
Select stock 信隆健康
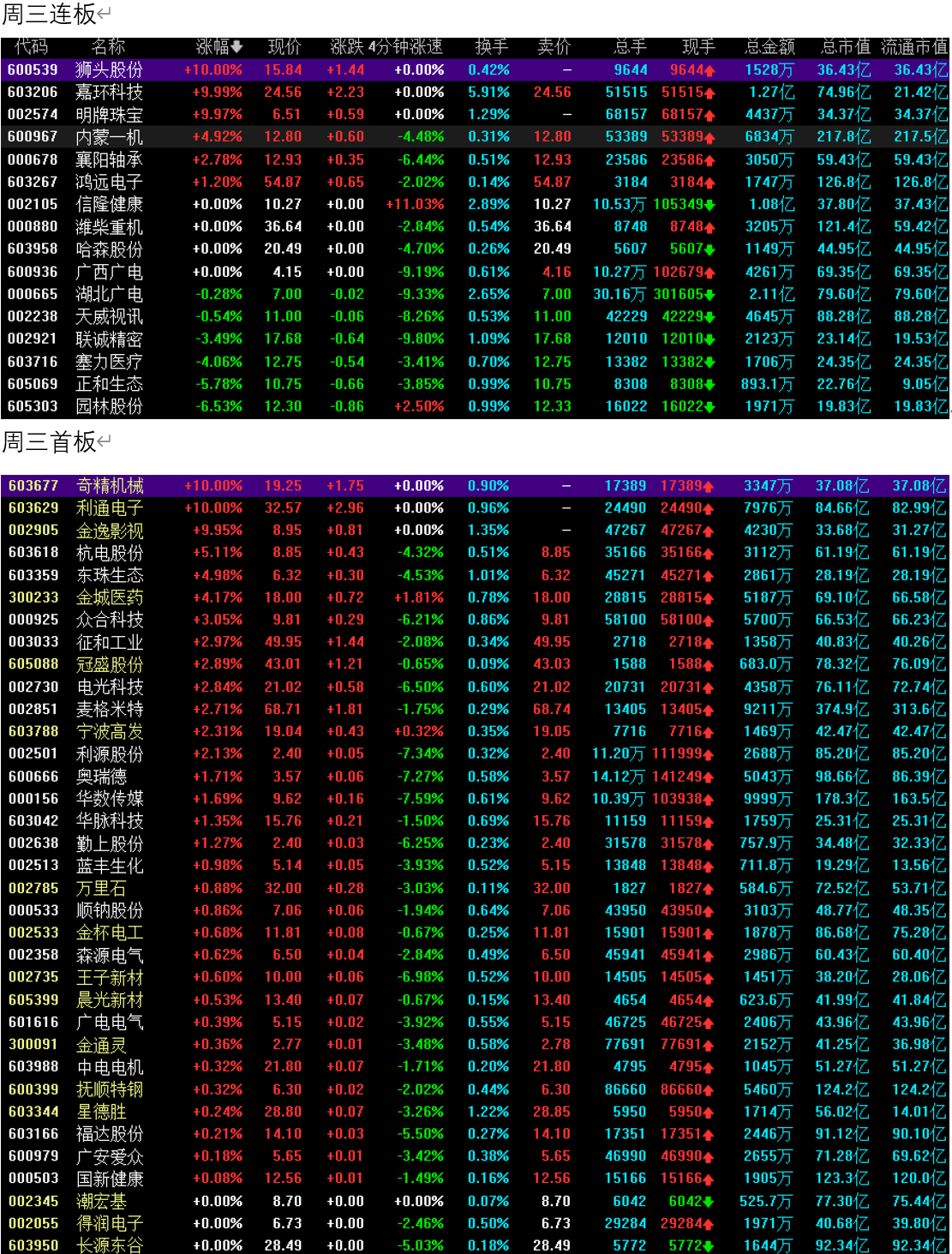pyautogui.click(x=109, y=204)
